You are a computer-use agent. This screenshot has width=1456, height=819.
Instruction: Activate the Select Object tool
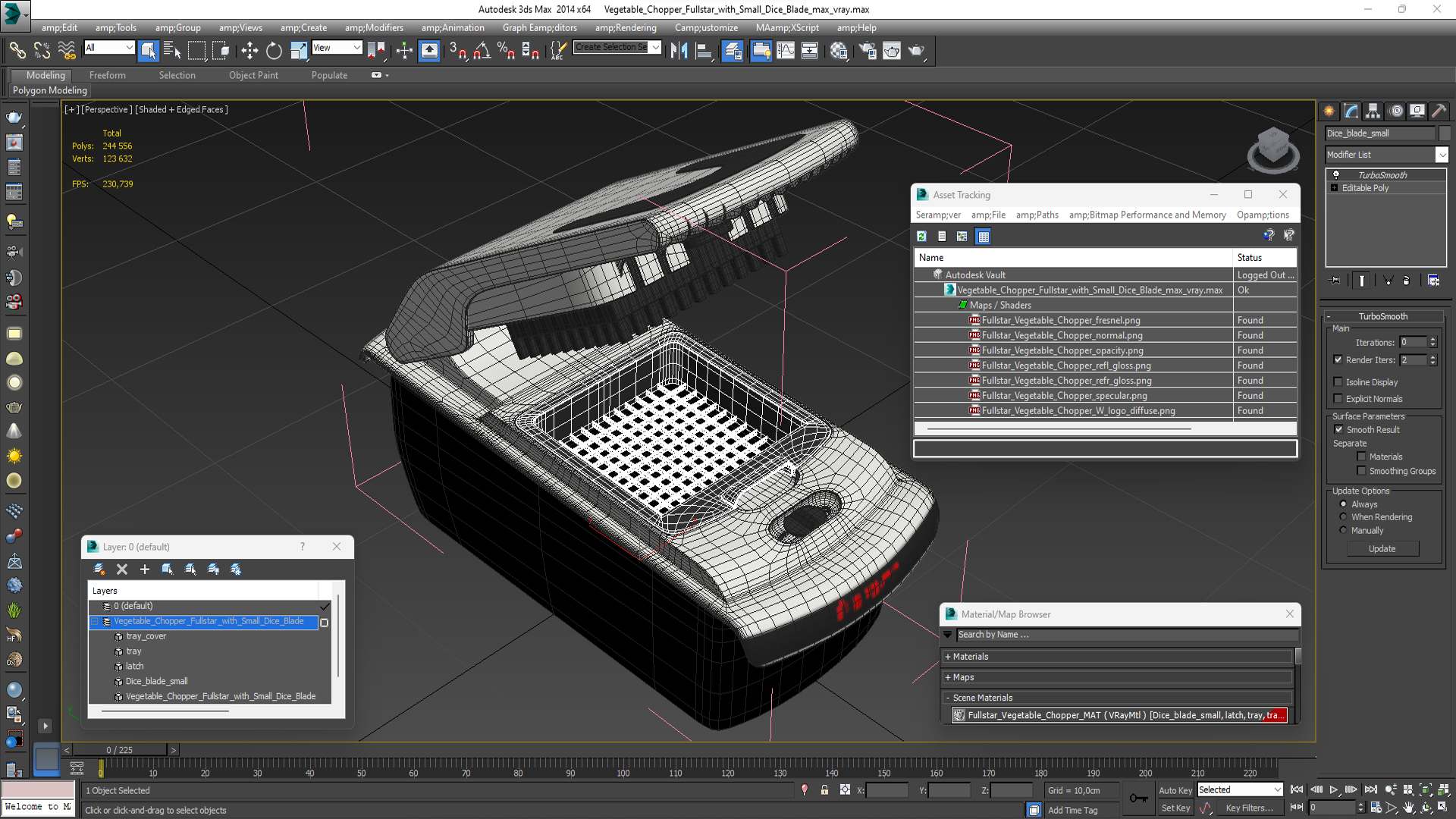[149, 51]
